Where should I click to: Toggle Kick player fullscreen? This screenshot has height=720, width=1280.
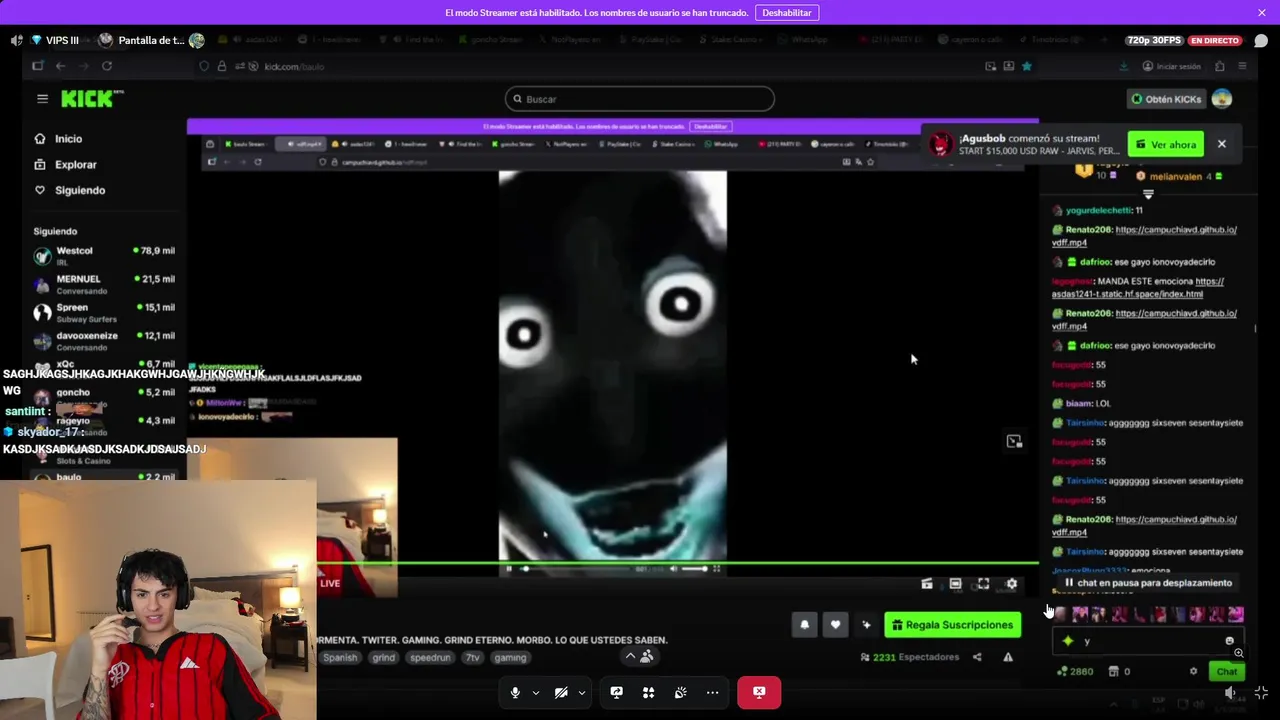[x=983, y=584]
